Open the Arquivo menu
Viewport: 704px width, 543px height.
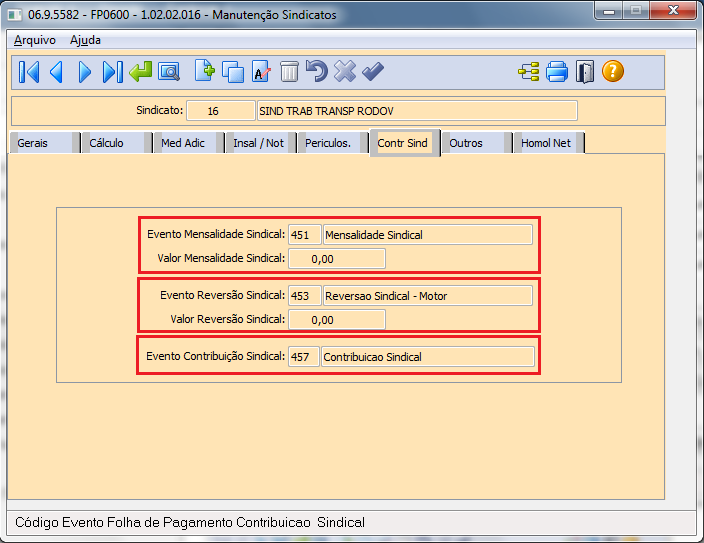pyautogui.click(x=35, y=40)
